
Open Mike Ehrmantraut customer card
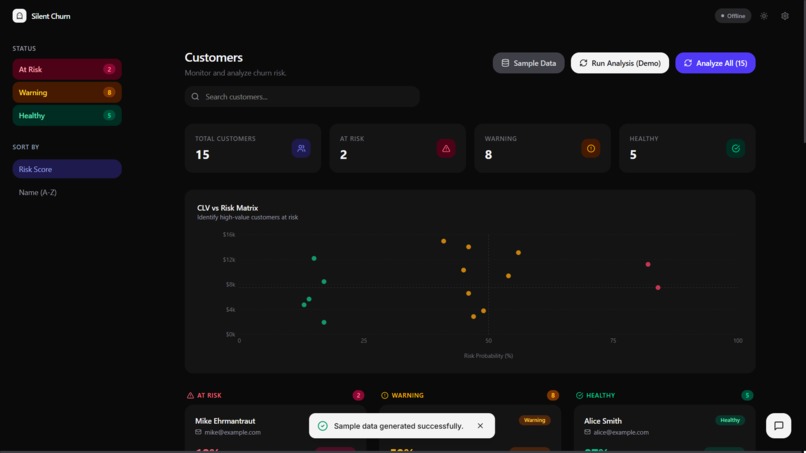tap(276, 429)
